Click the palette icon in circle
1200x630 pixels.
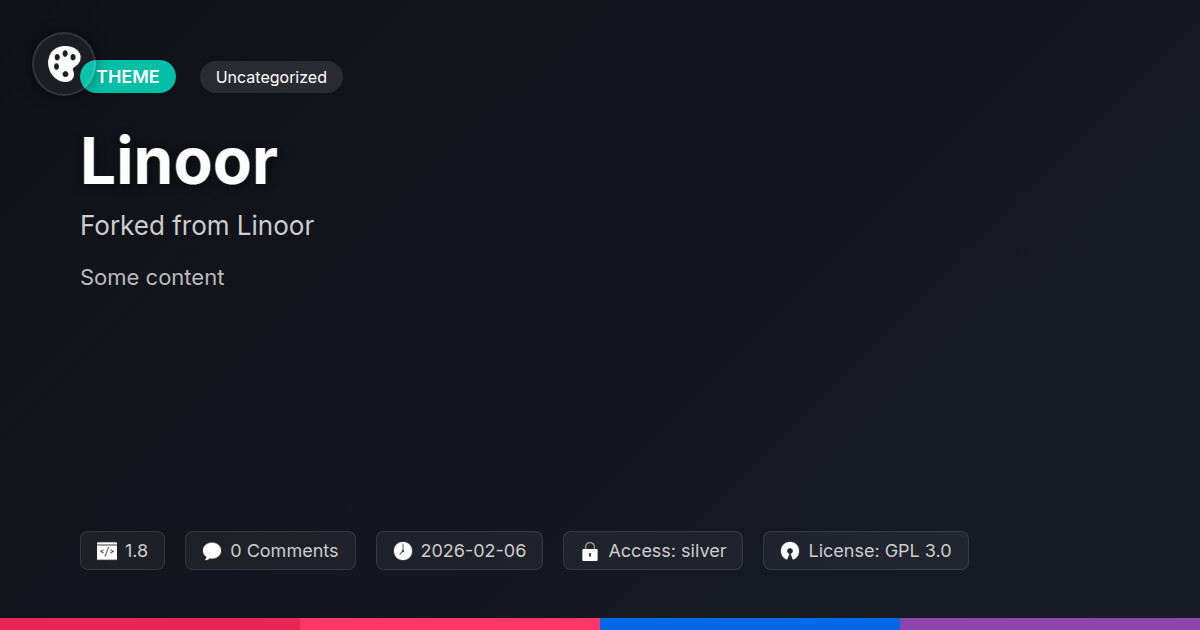[x=64, y=64]
